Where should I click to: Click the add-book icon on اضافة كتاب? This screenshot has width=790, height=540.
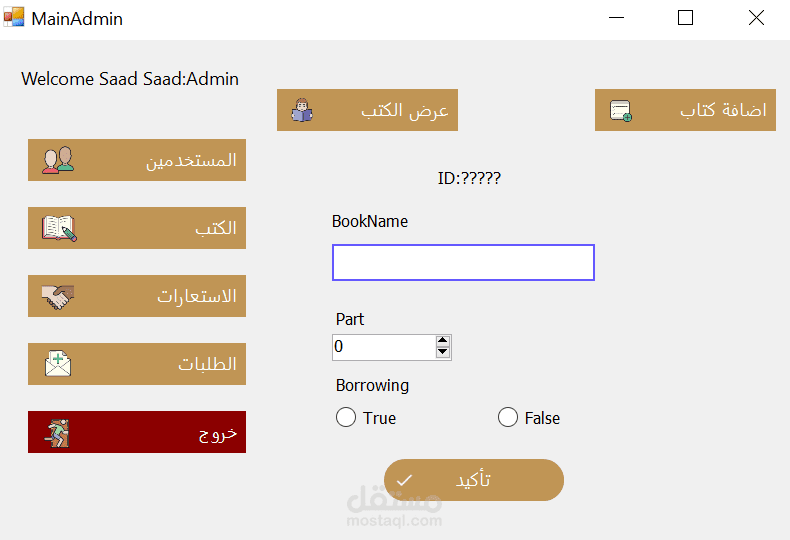[x=621, y=110]
